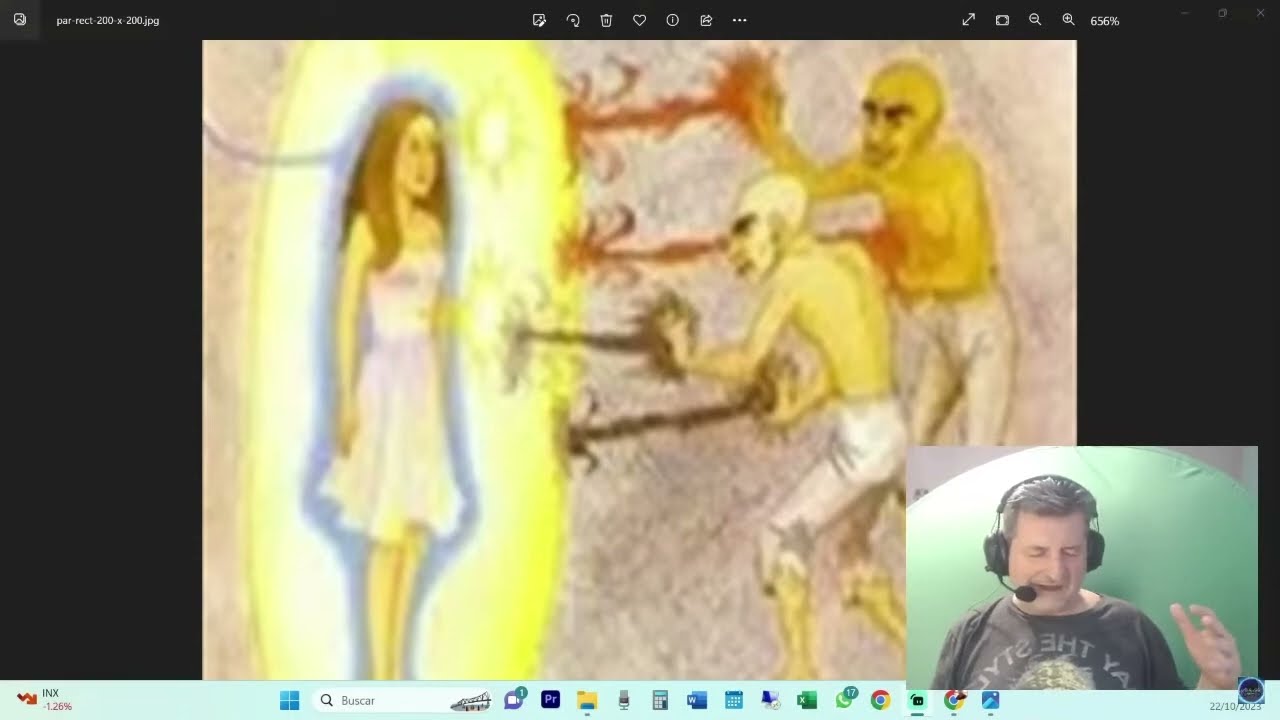Close the Photos window

(x=1260, y=13)
